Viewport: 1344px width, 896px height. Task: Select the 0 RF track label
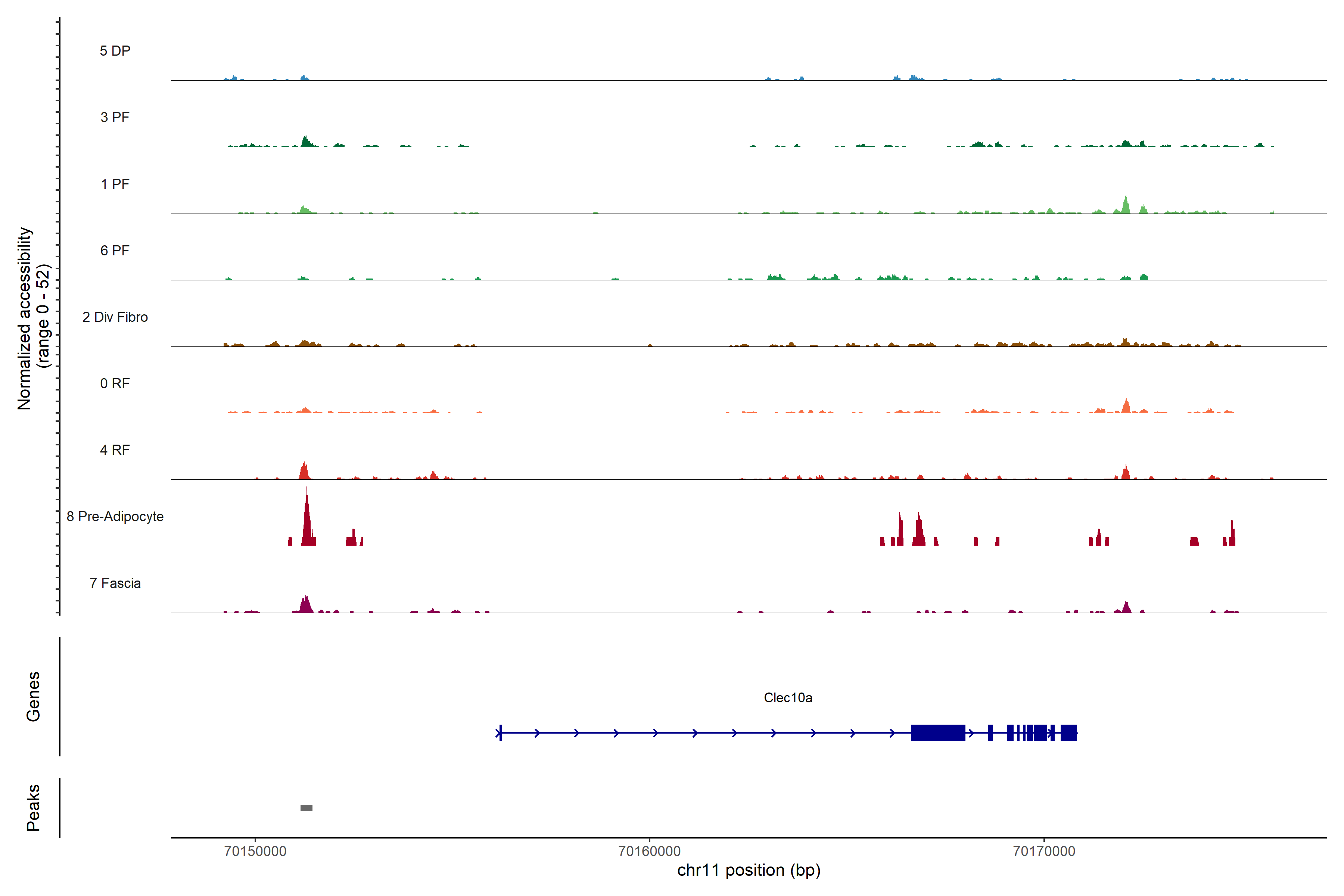(115, 383)
